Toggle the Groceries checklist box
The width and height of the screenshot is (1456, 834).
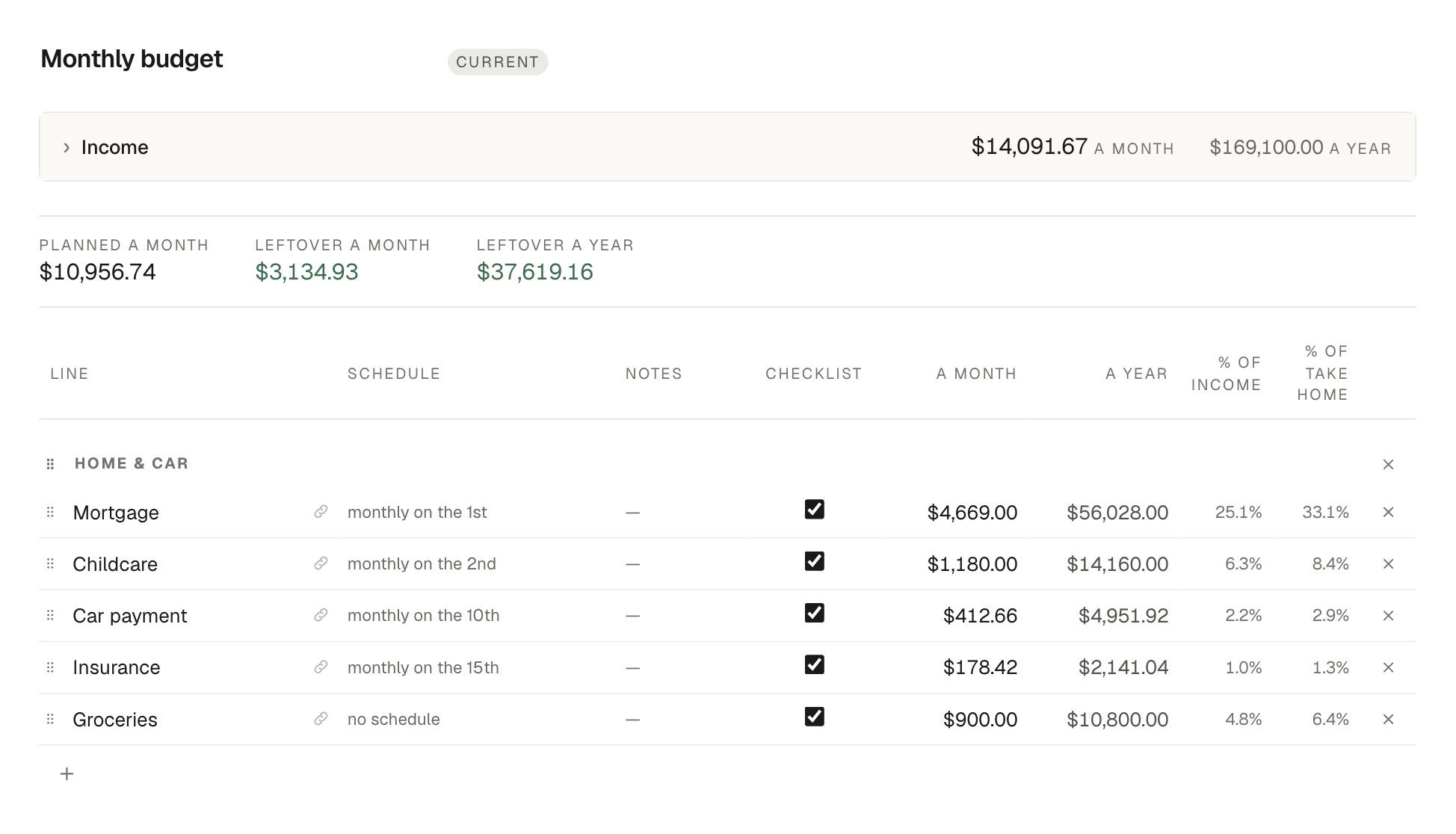click(x=814, y=717)
